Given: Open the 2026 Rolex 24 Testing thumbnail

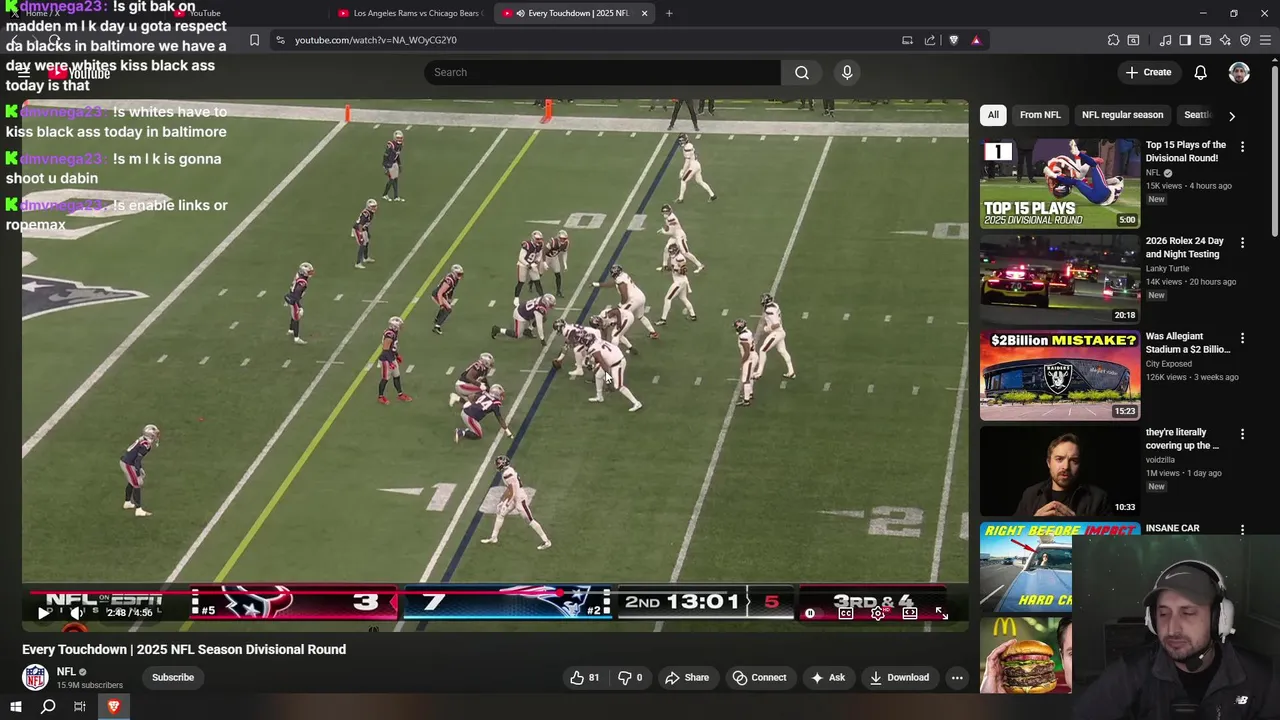Looking at the screenshot, I should pos(1060,280).
